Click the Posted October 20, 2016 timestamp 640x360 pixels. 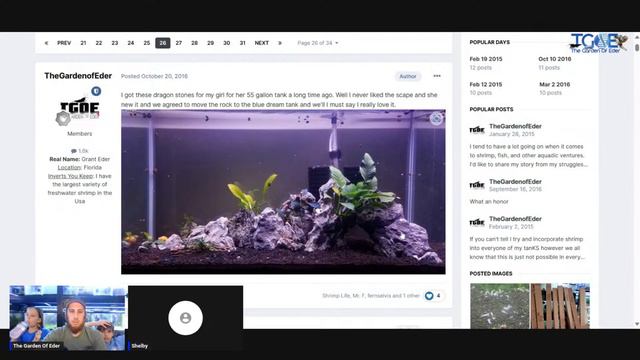tap(154, 76)
